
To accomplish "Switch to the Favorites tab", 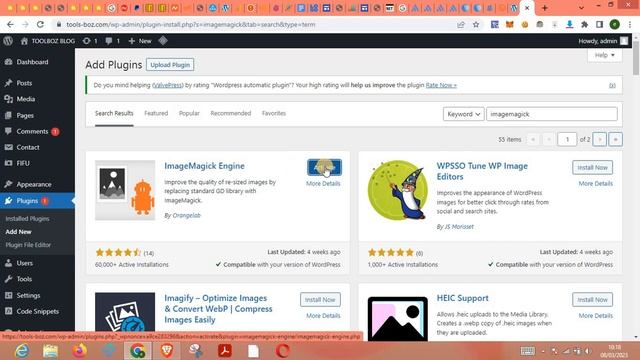I will 274,113.
